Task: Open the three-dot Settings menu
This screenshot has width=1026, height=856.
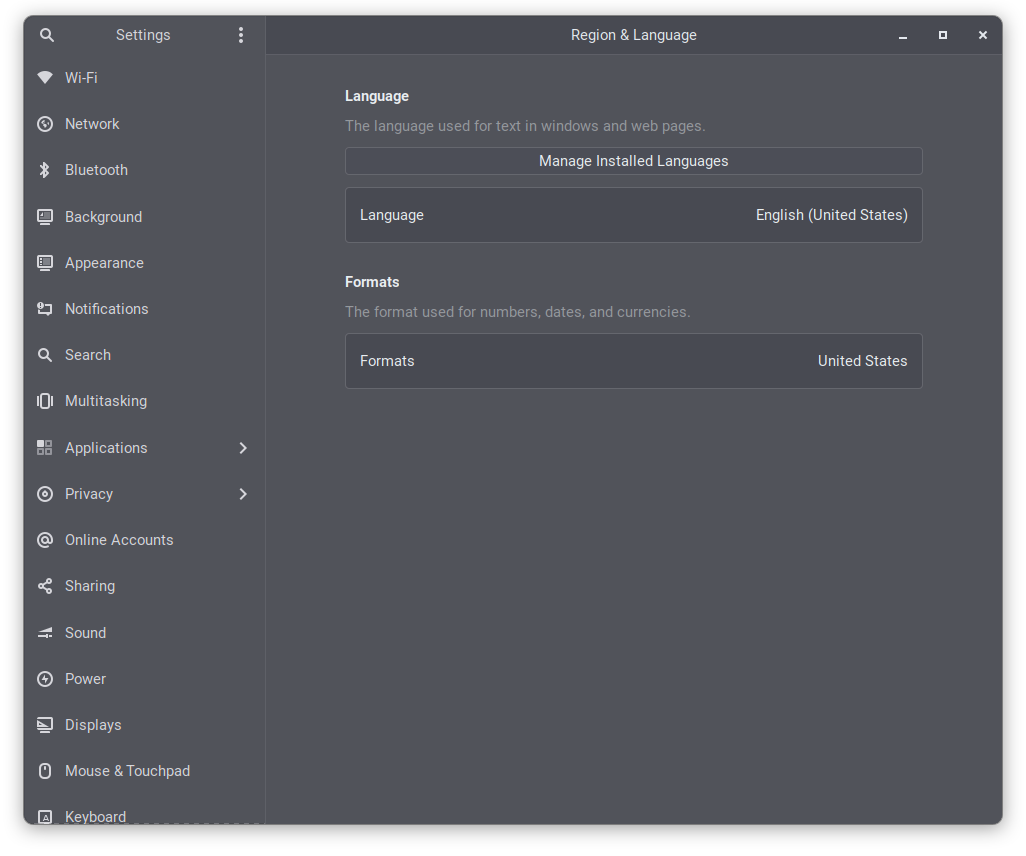Action: [241, 35]
